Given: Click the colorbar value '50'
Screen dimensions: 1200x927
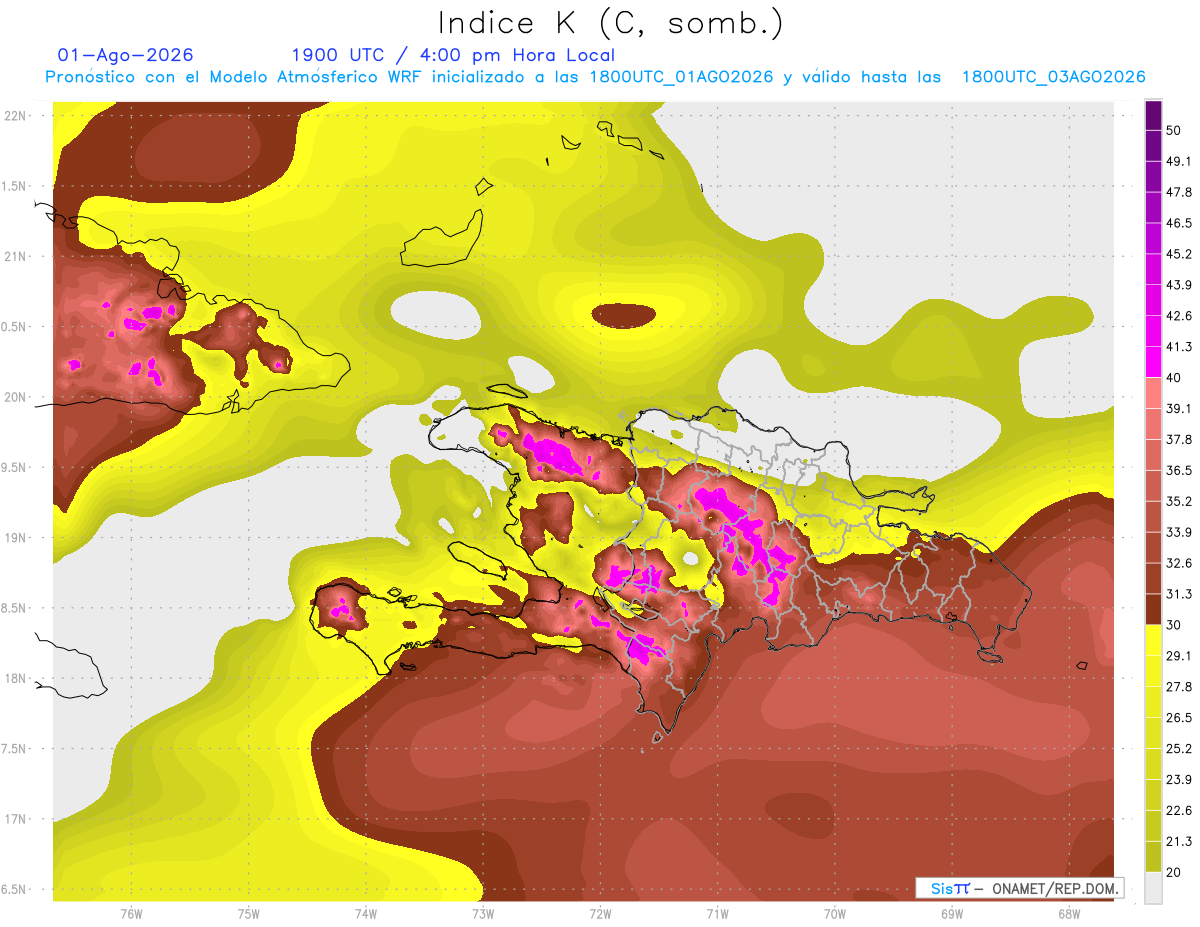Looking at the screenshot, I should click(1175, 130).
